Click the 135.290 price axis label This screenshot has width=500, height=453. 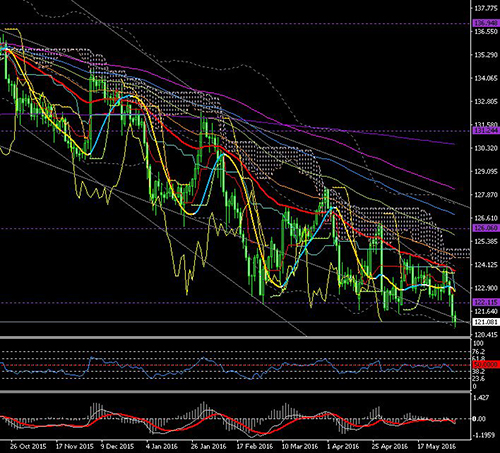(x=486, y=55)
